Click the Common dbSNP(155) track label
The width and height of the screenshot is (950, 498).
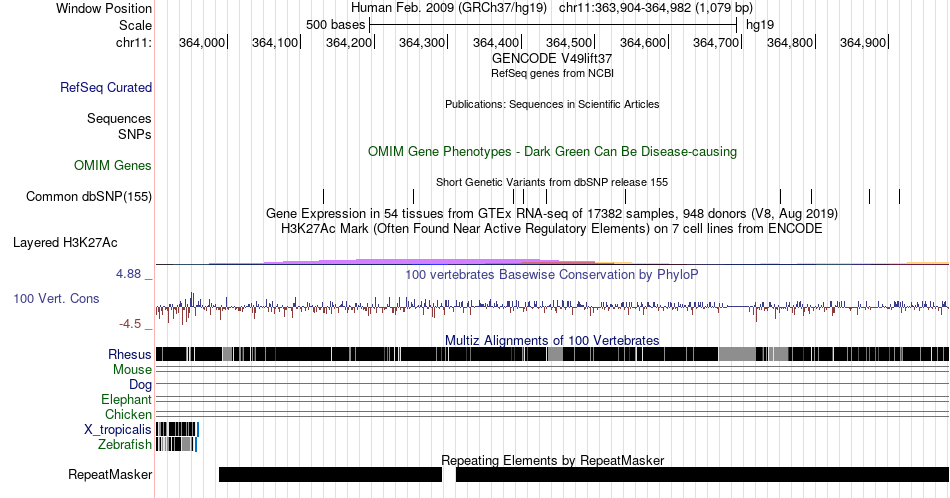[x=88, y=196]
